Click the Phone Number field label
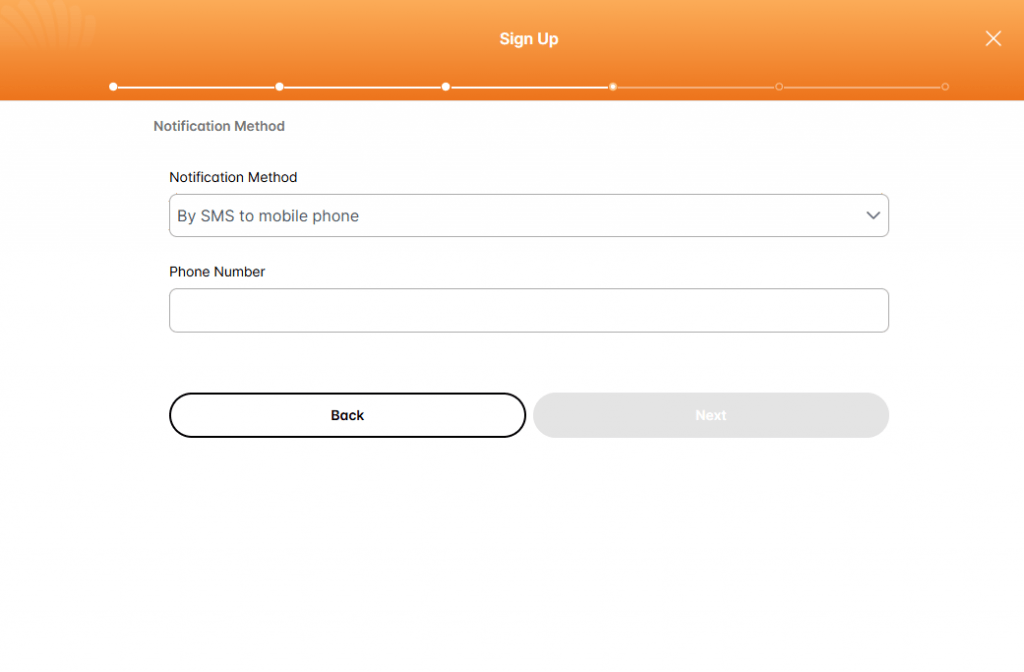 point(217,272)
